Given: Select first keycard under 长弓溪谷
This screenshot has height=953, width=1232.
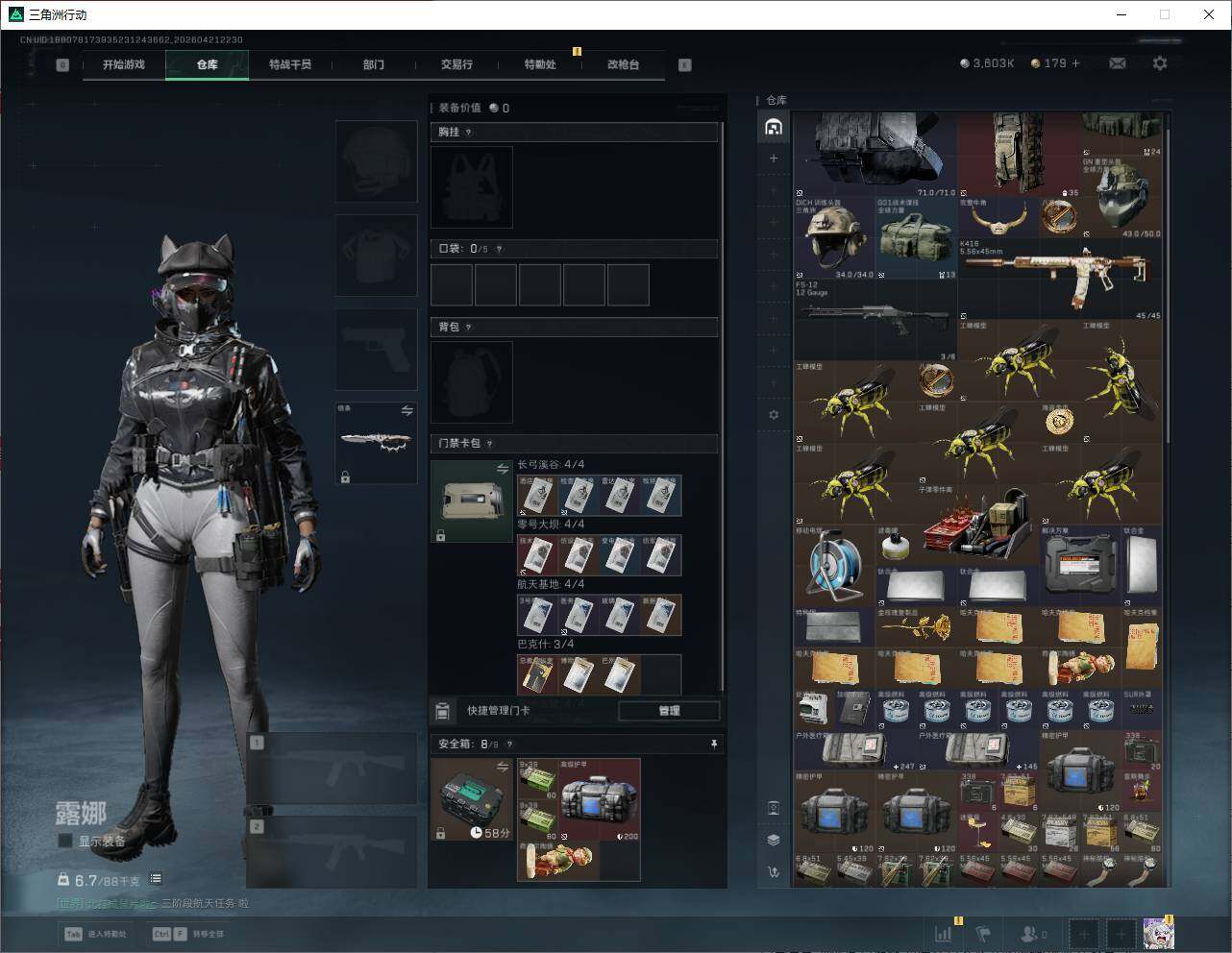Looking at the screenshot, I should click(537, 495).
